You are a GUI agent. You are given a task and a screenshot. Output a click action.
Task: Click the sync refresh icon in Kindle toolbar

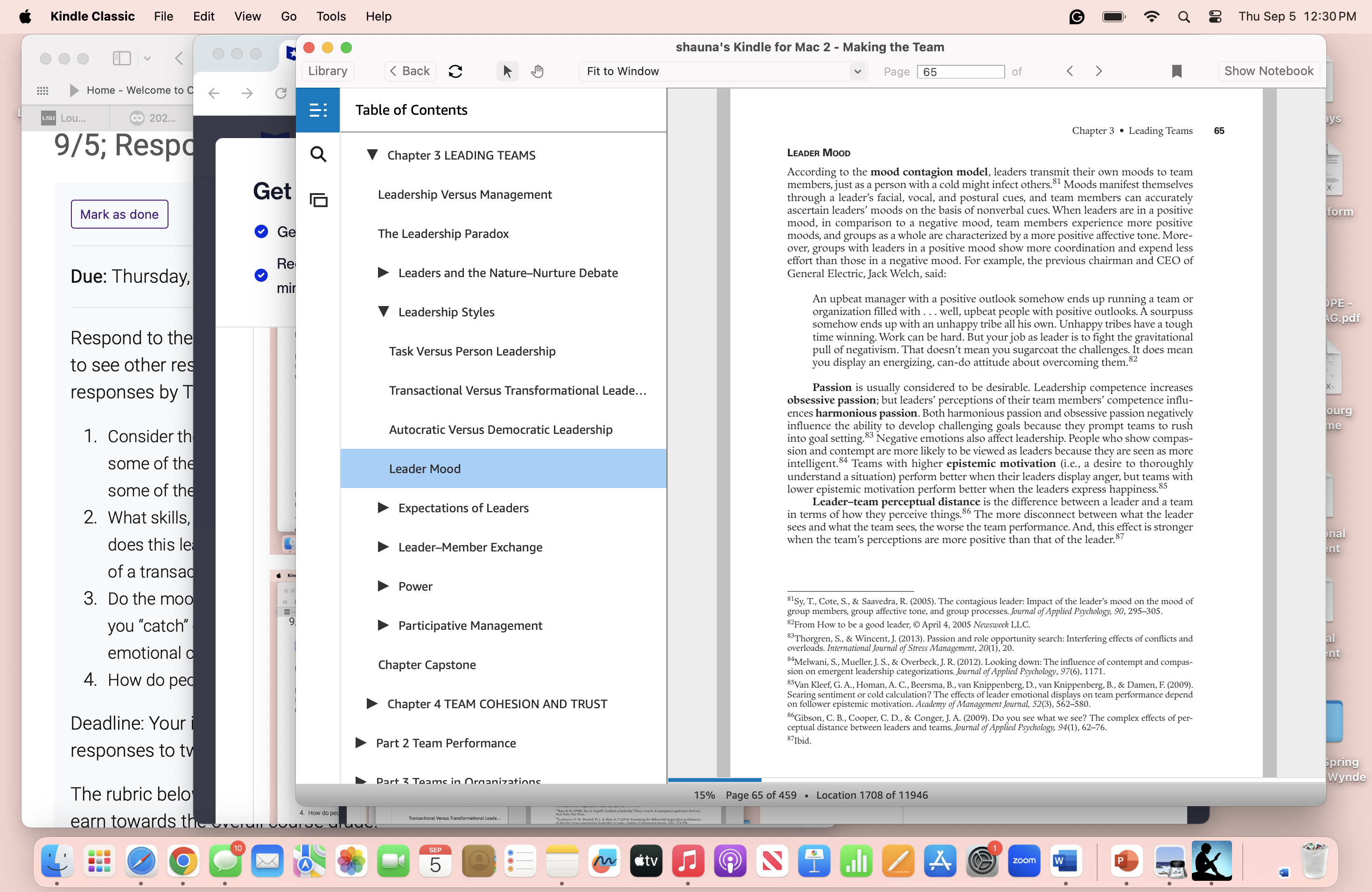click(455, 71)
